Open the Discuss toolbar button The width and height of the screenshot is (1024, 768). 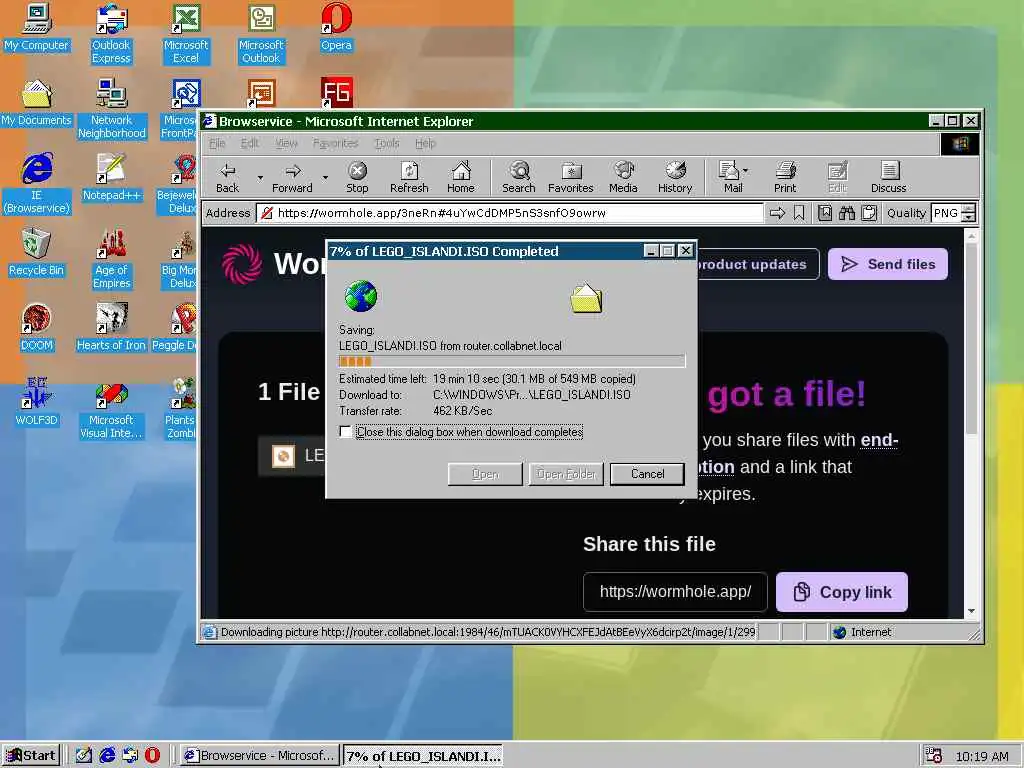(x=889, y=177)
